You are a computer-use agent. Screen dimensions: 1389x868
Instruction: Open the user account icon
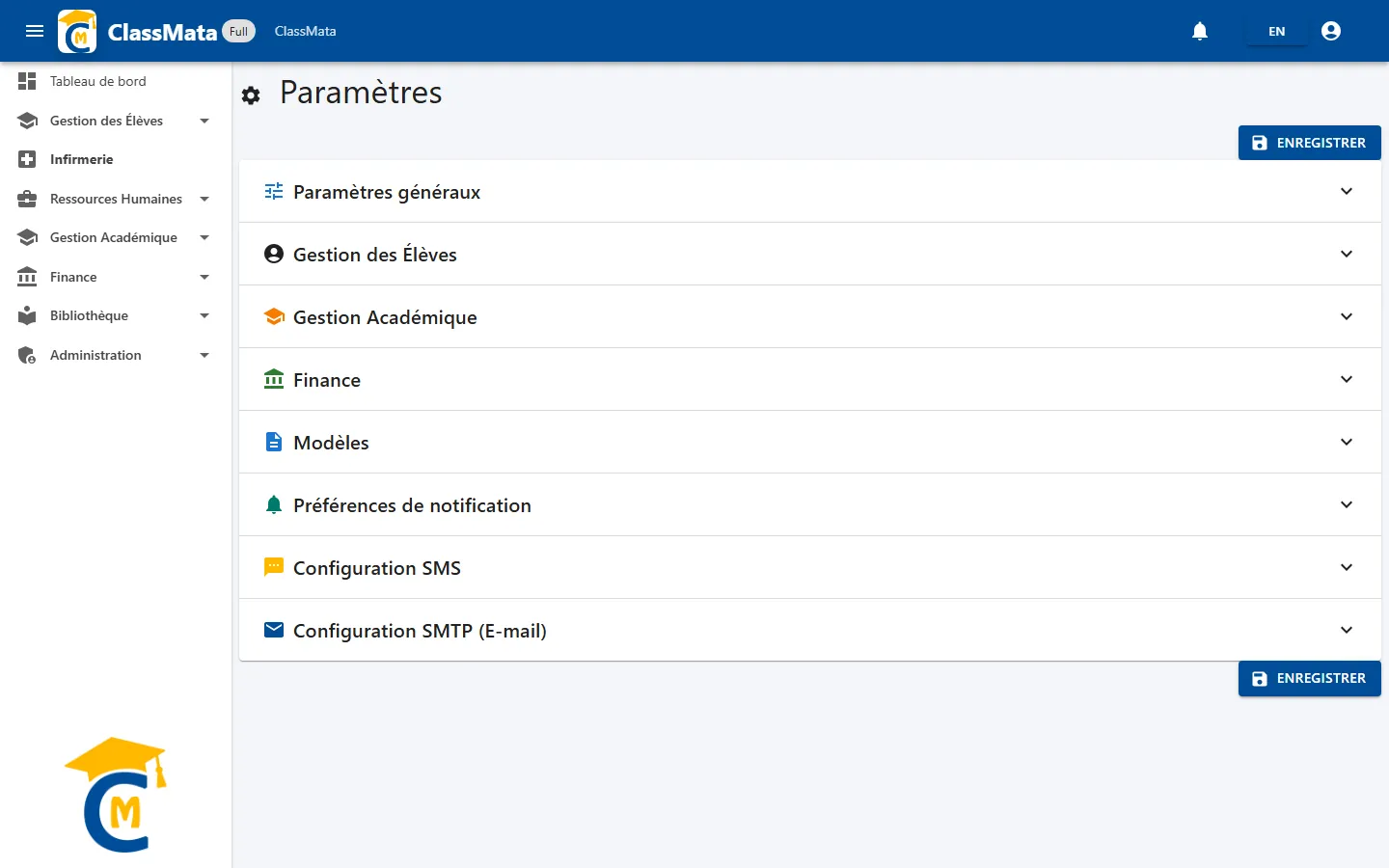point(1331,31)
